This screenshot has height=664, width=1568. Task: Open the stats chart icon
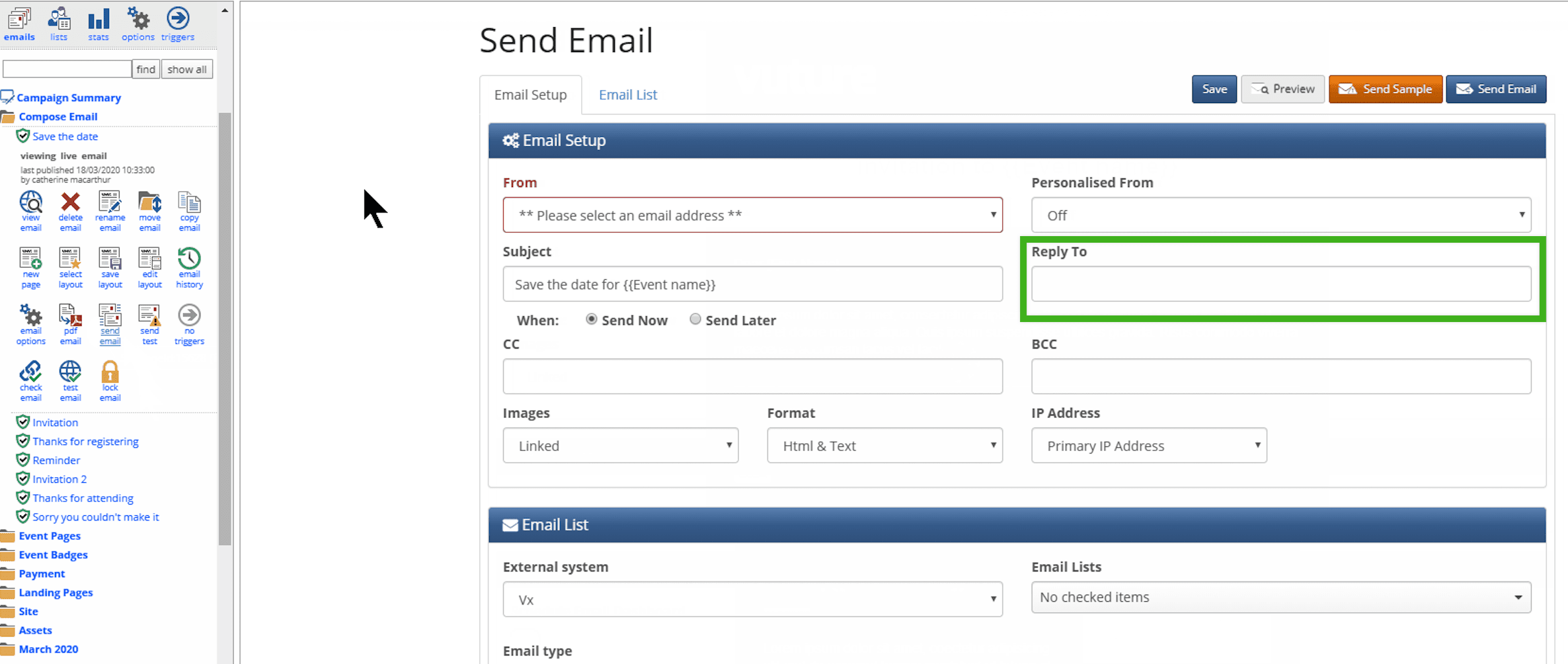[x=98, y=19]
